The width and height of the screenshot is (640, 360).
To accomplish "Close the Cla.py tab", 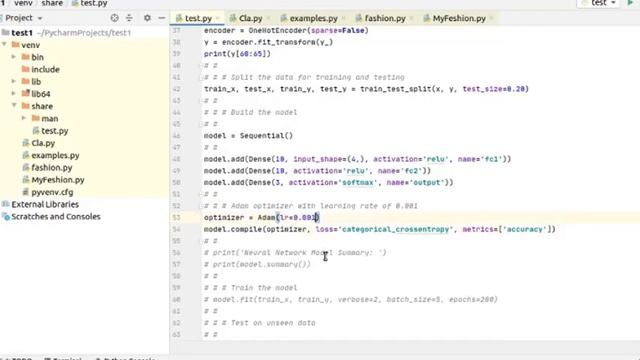I will pyautogui.click(x=269, y=18).
